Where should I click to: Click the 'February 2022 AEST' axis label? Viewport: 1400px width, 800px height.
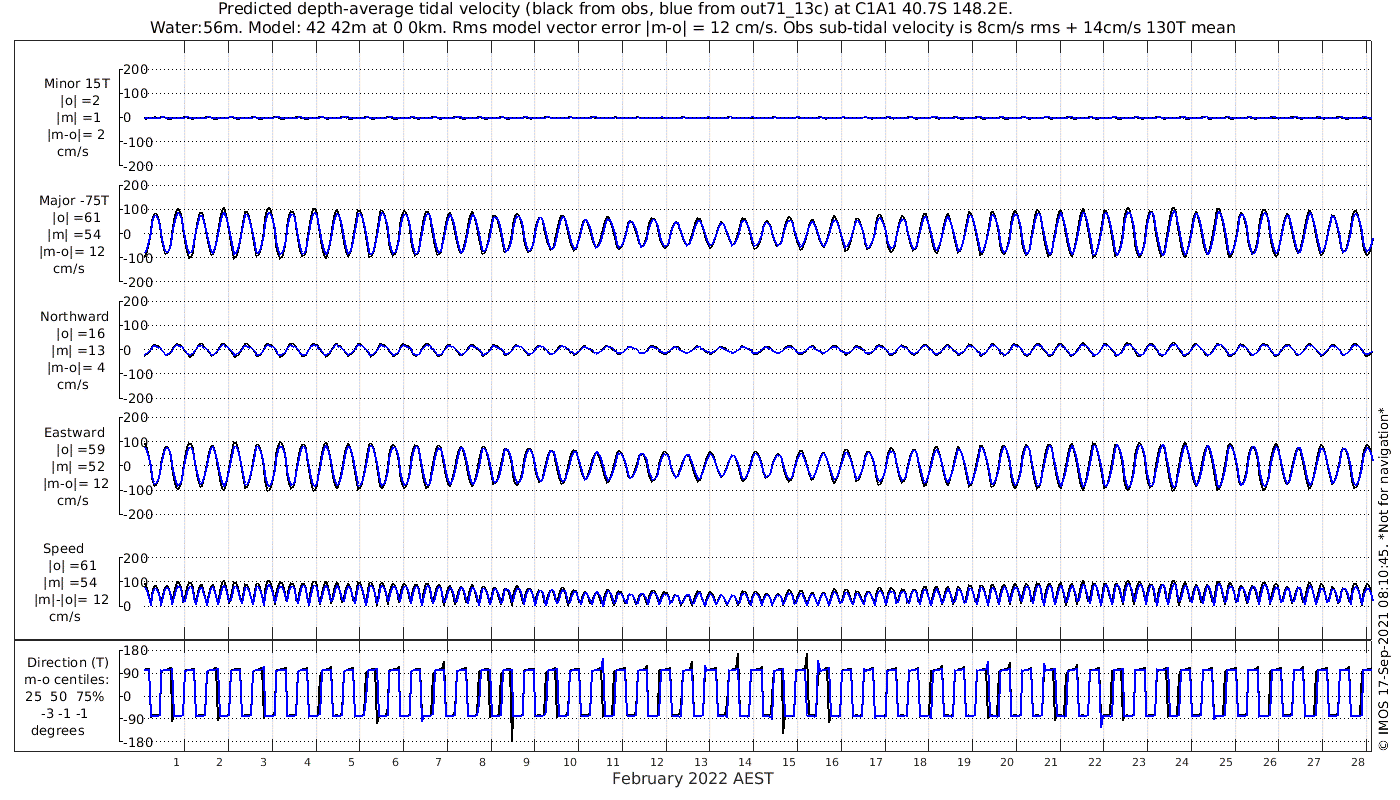pyautogui.click(x=693, y=779)
